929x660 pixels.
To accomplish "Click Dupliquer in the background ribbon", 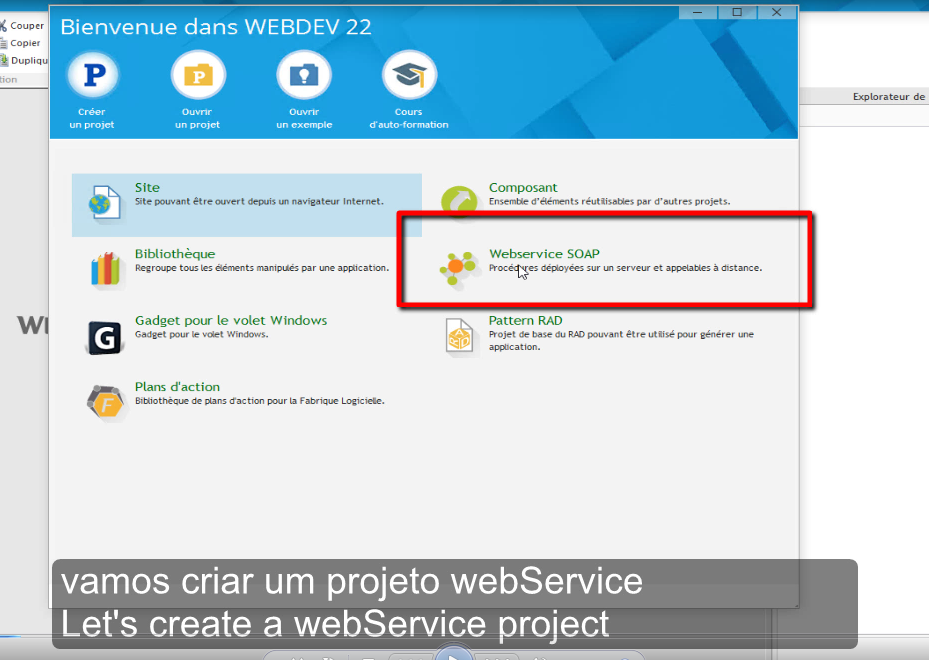I will point(24,60).
